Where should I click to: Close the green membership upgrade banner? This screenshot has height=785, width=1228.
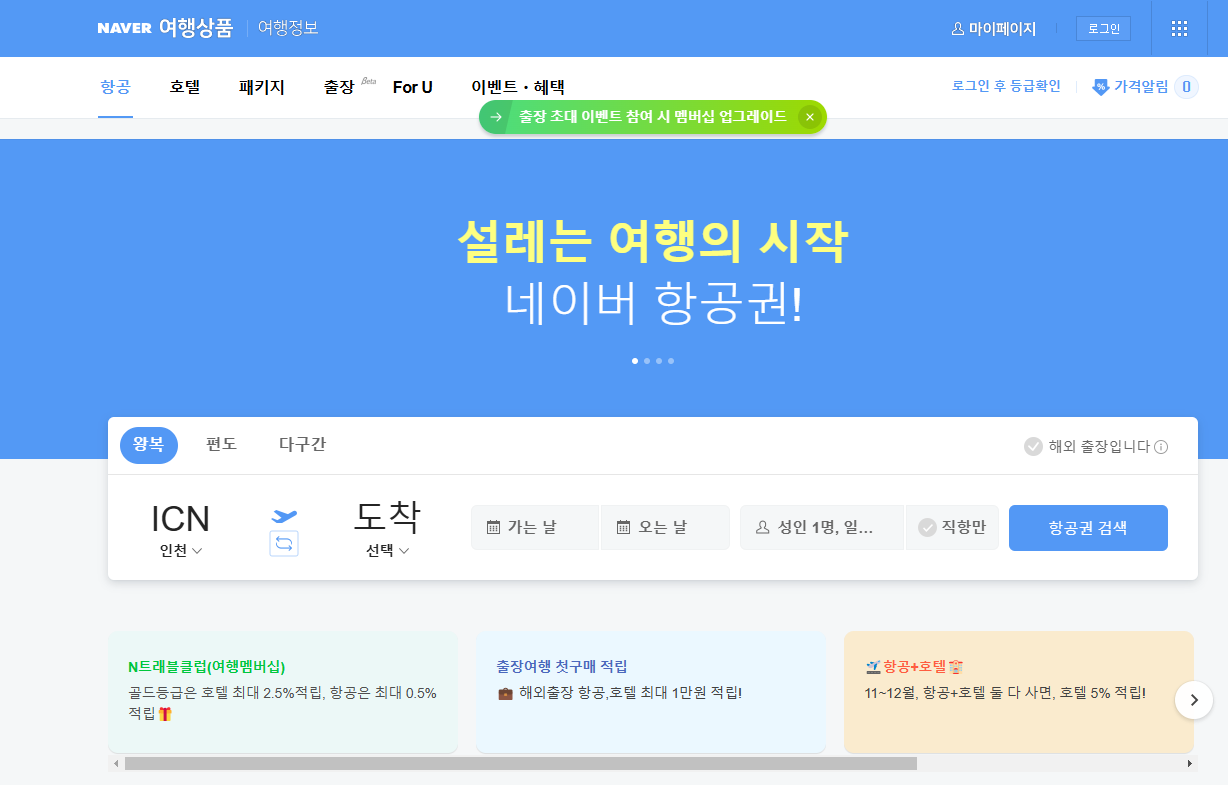[810, 117]
